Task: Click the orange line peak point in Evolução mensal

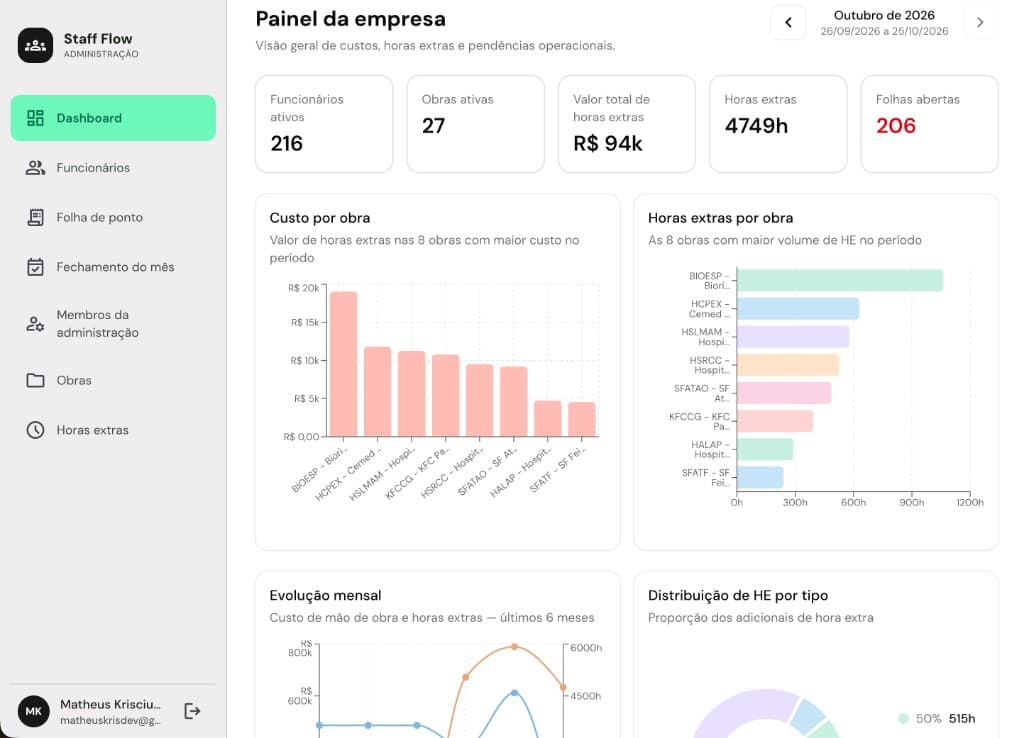Action: pos(515,647)
